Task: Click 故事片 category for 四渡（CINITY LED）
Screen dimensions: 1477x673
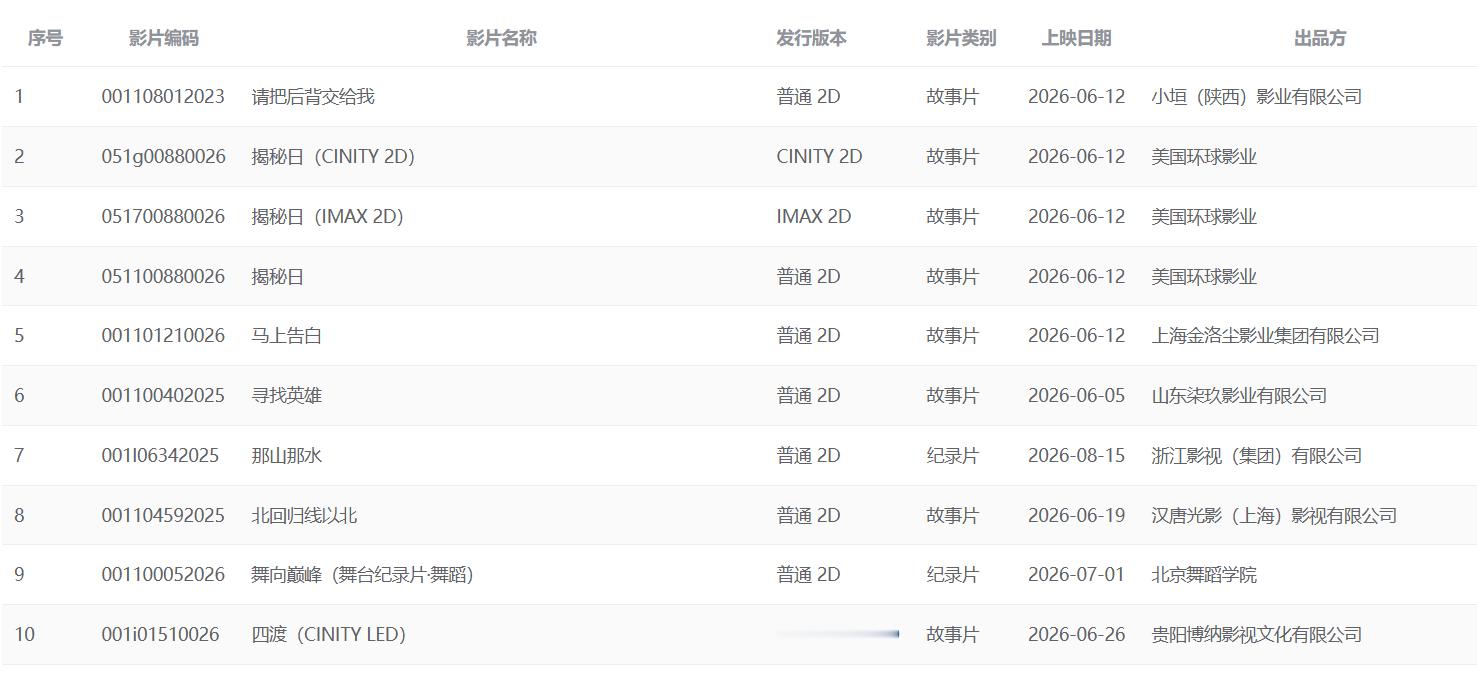Action: coord(952,635)
